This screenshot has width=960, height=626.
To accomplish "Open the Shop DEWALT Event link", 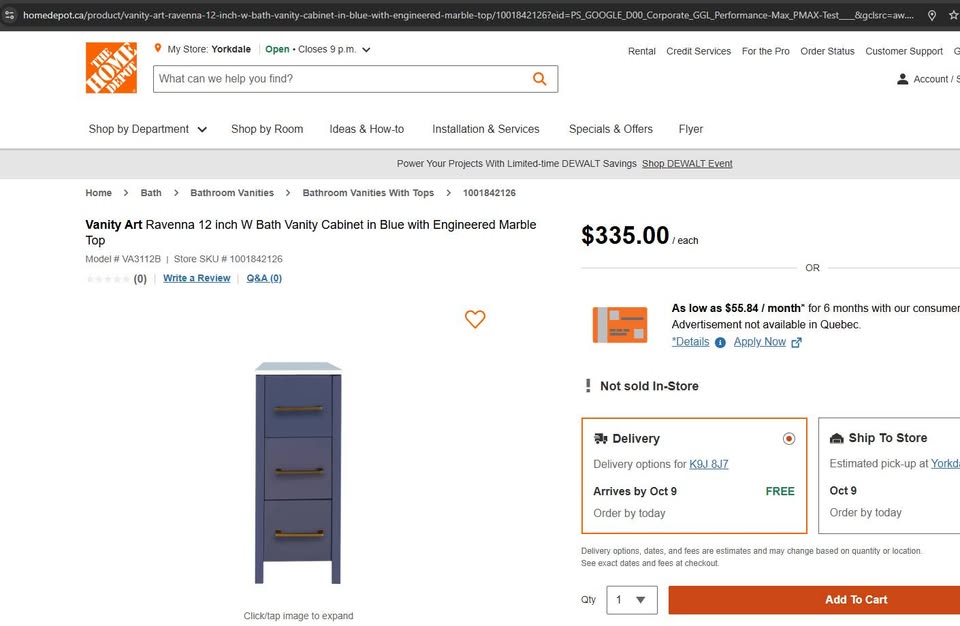I will pyautogui.click(x=687, y=164).
